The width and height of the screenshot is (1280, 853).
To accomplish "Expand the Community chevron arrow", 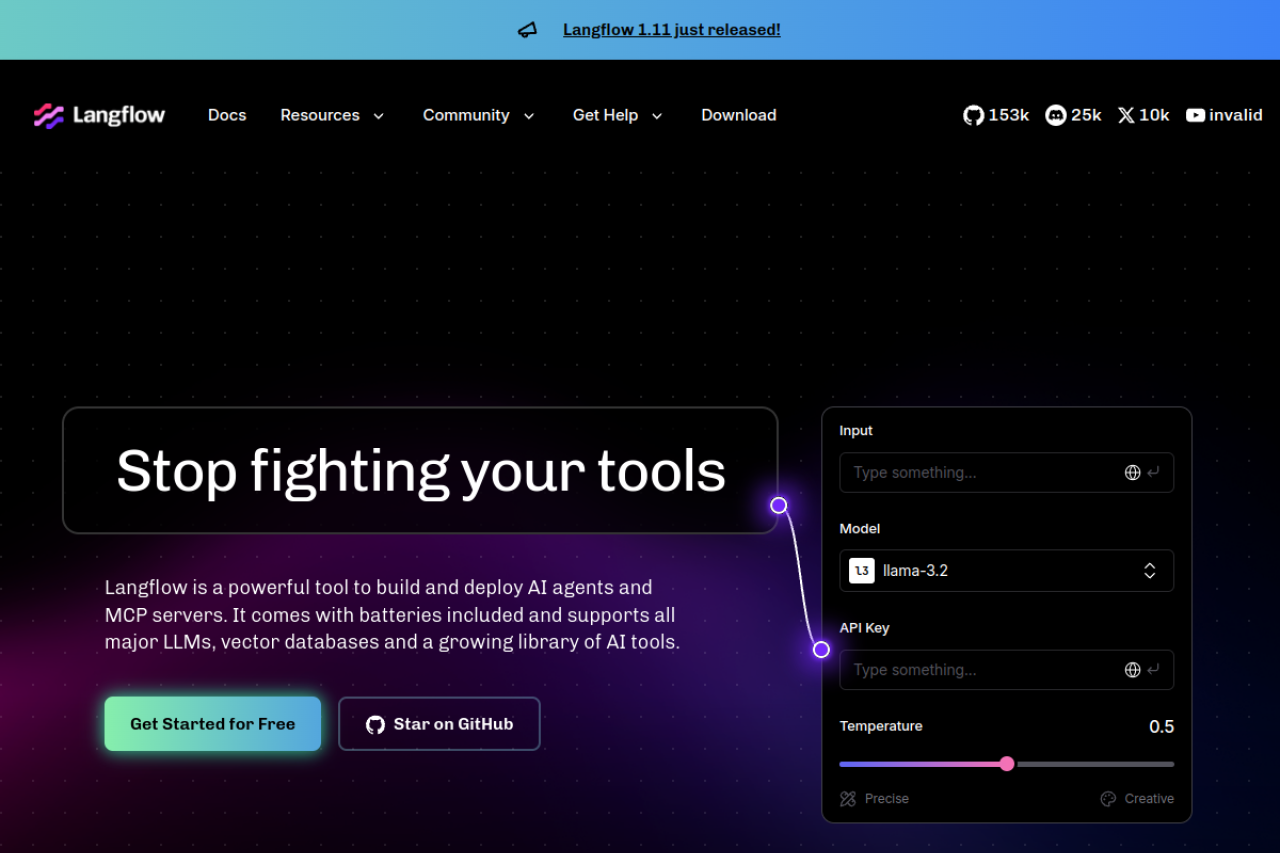I will (x=529, y=116).
